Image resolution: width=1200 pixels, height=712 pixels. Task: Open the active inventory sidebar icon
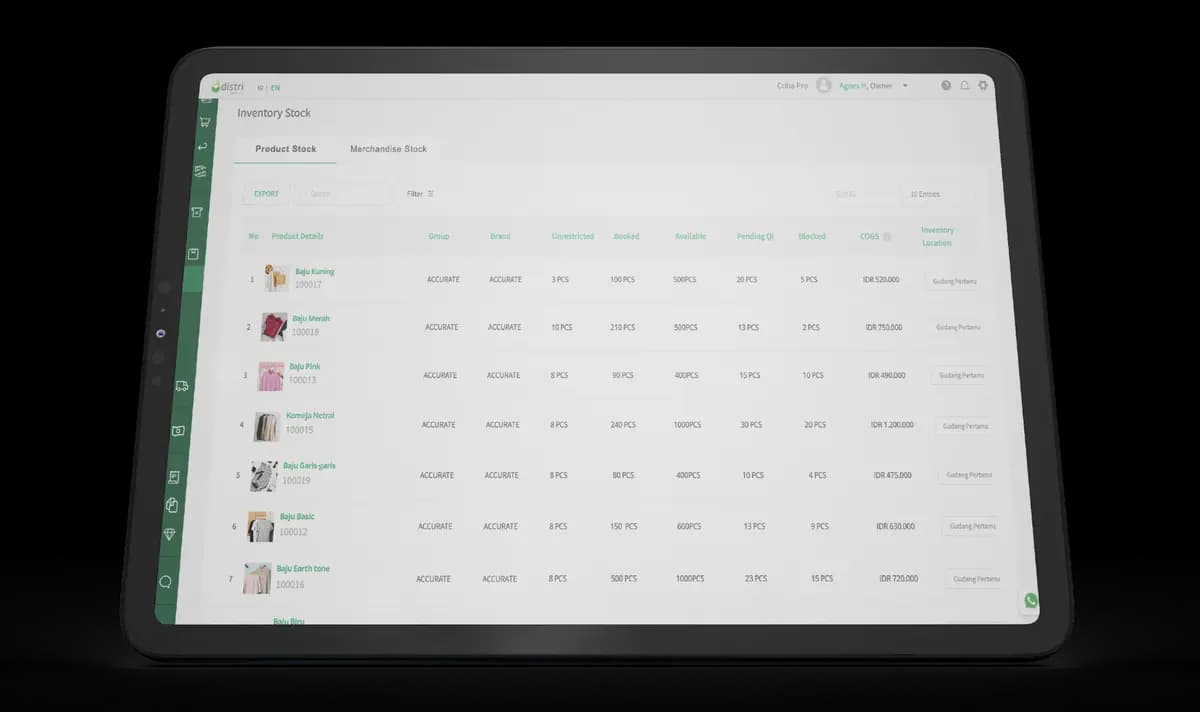(194, 254)
